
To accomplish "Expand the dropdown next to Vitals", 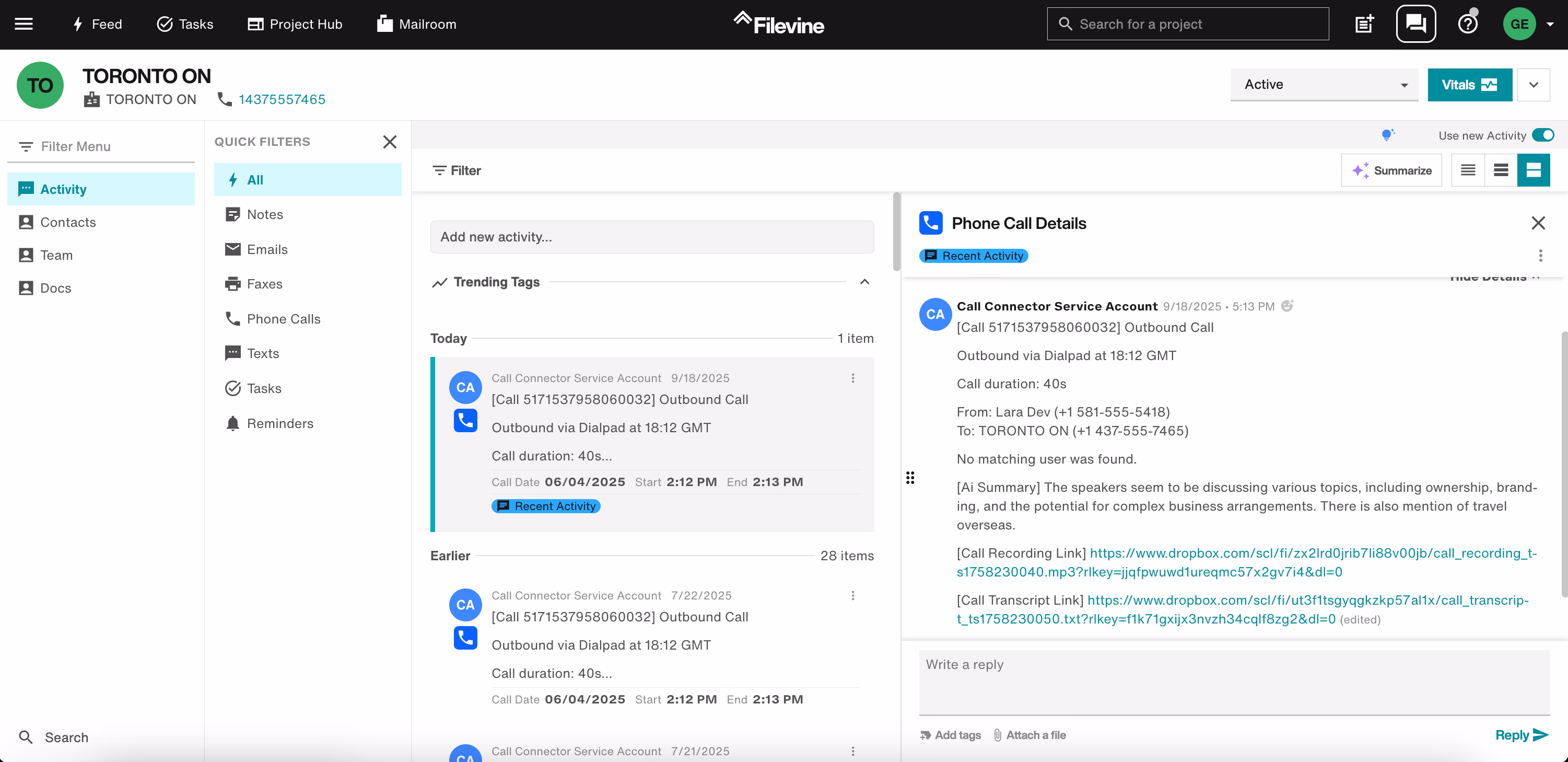I will tap(1535, 85).
